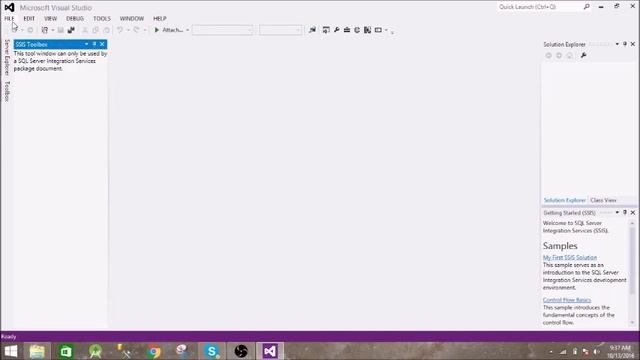The image size is (640, 360).
Task: Click the Redo toolbar icon
Action: point(136,30)
